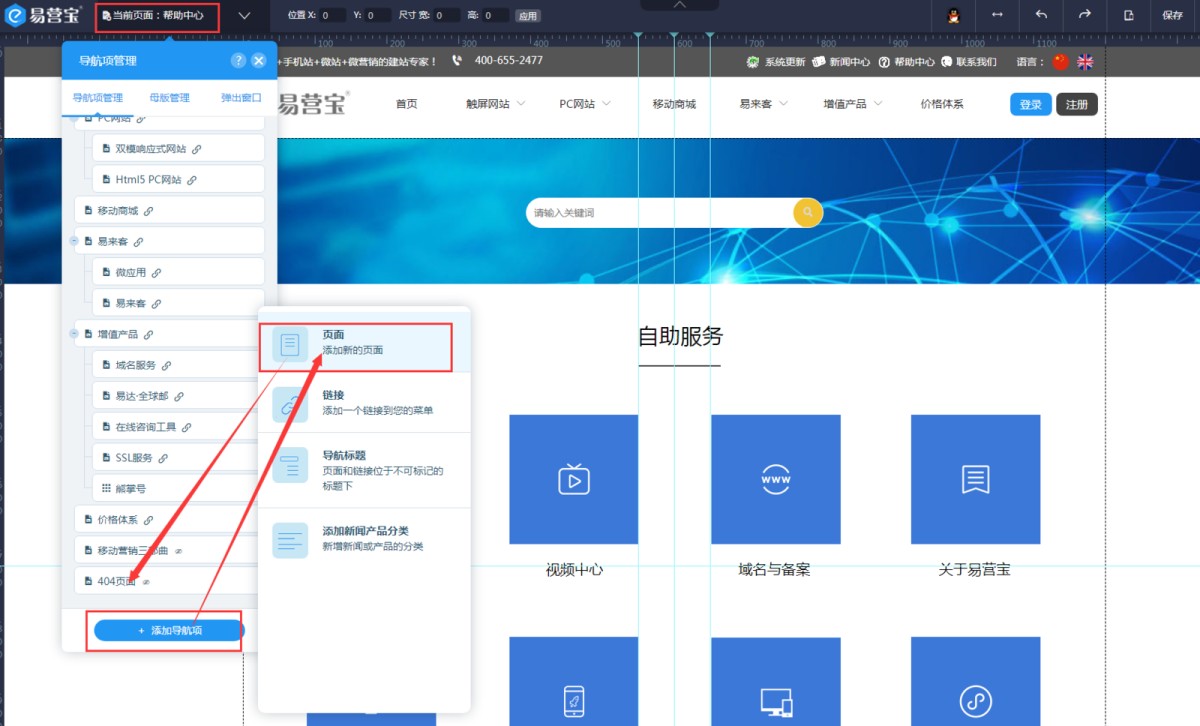The height and width of the screenshot is (726, 1200).
Task: Click the 添加导航项 button
Action: (x=169, y=631)
